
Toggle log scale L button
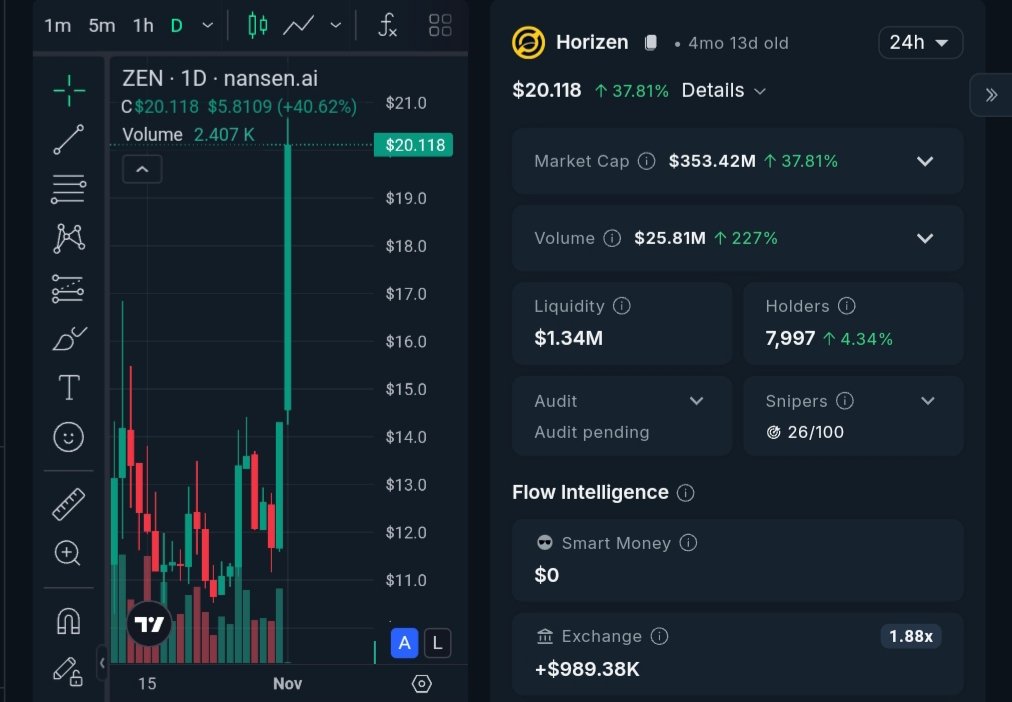438,643
